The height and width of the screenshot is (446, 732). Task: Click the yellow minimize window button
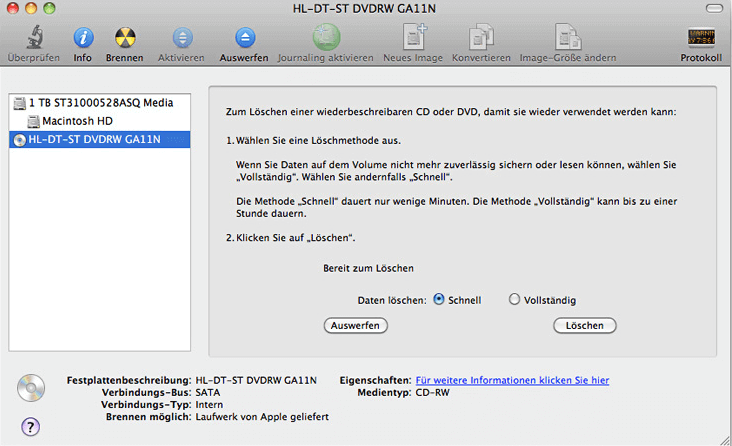pyautogui.click(x=31, y=8)
